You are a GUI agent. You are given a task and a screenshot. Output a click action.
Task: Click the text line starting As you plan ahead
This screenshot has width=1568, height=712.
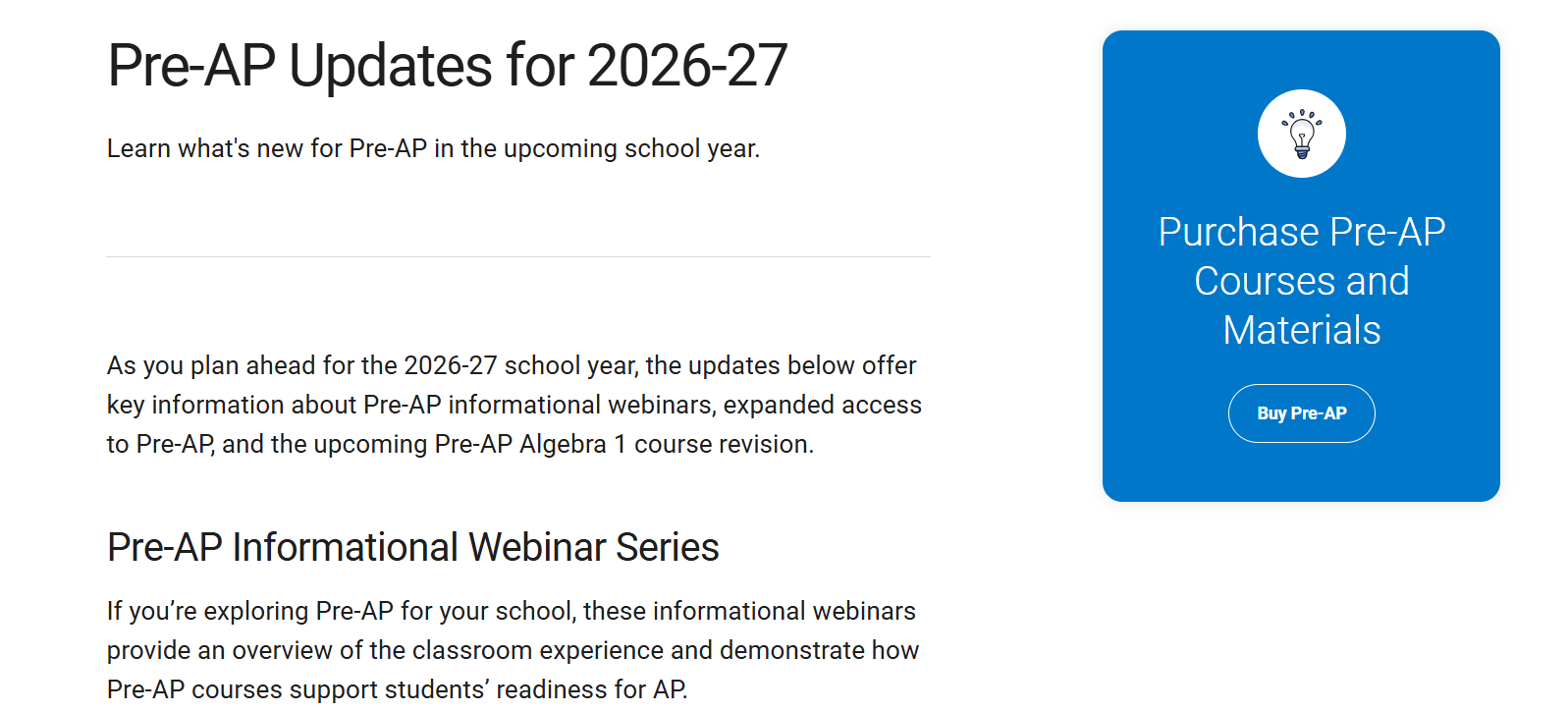[512, 365]
